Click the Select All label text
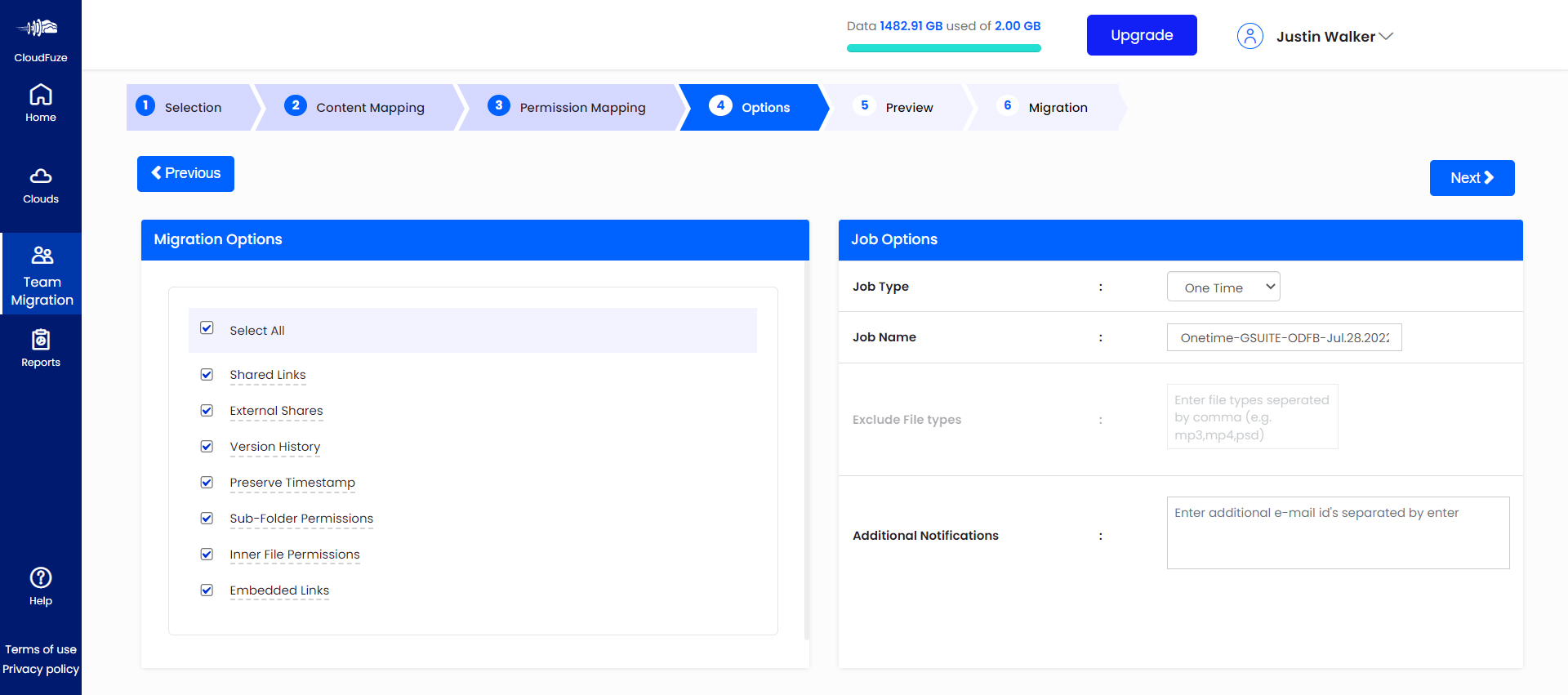The width and height of the screenshot is (1568, 695). [x=257, y=331]
